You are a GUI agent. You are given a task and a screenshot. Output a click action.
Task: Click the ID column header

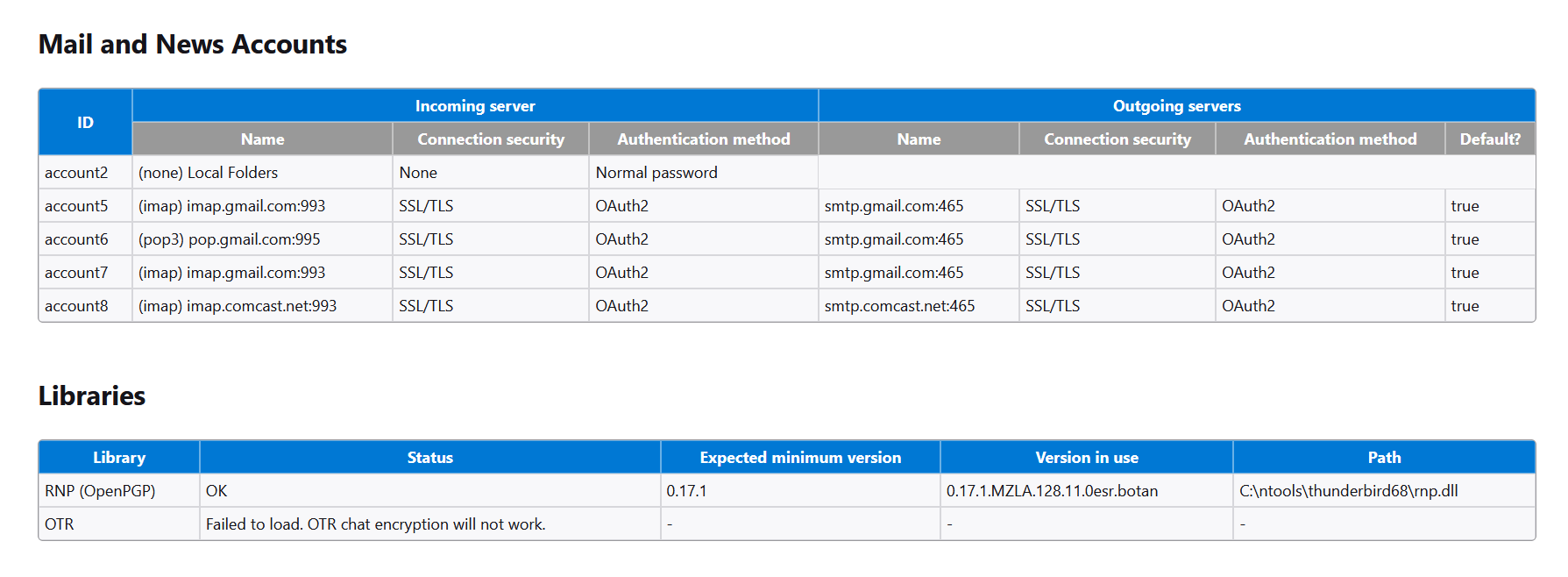85,123
